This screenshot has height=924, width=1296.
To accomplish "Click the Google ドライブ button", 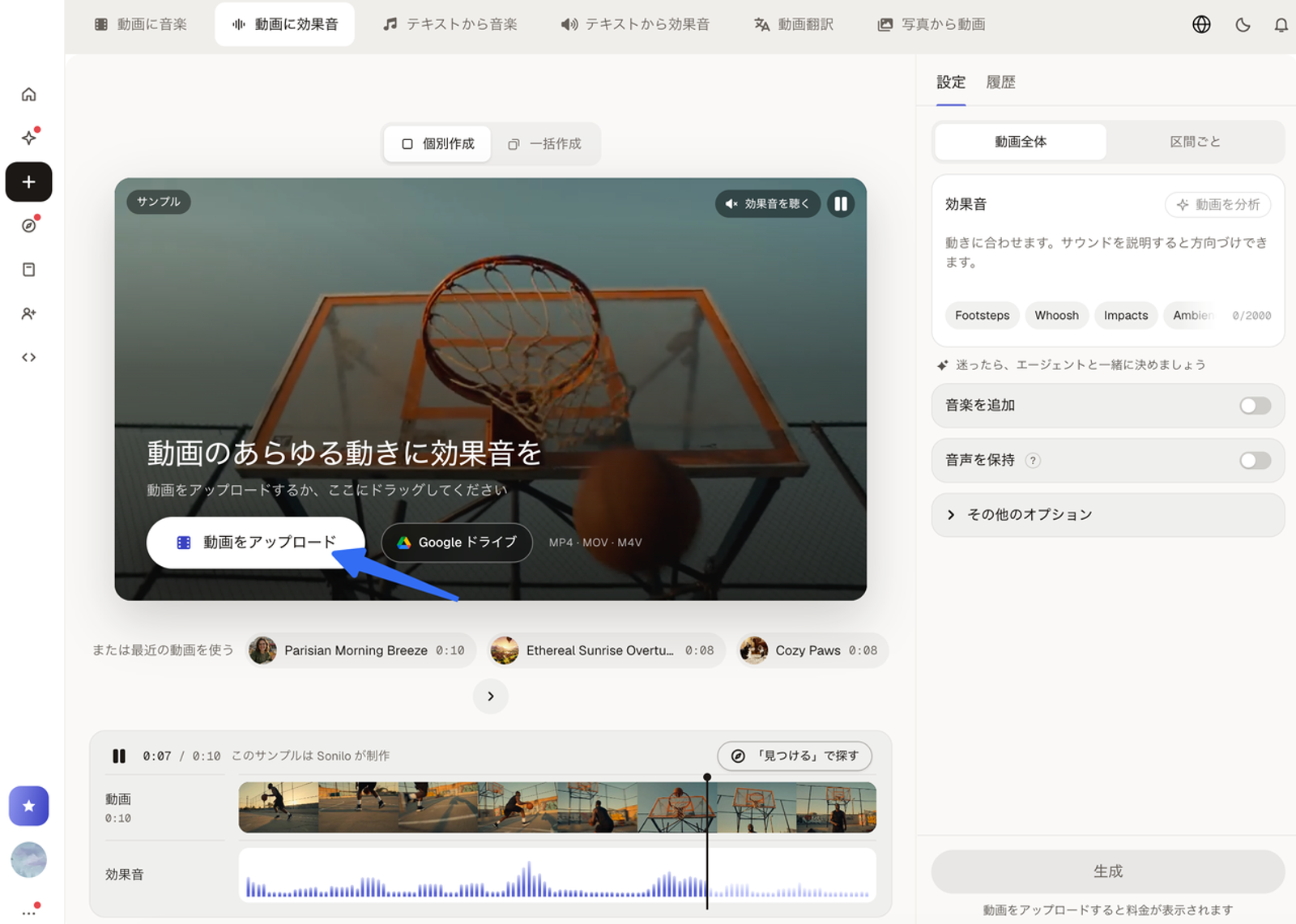I will pos(457,543).
